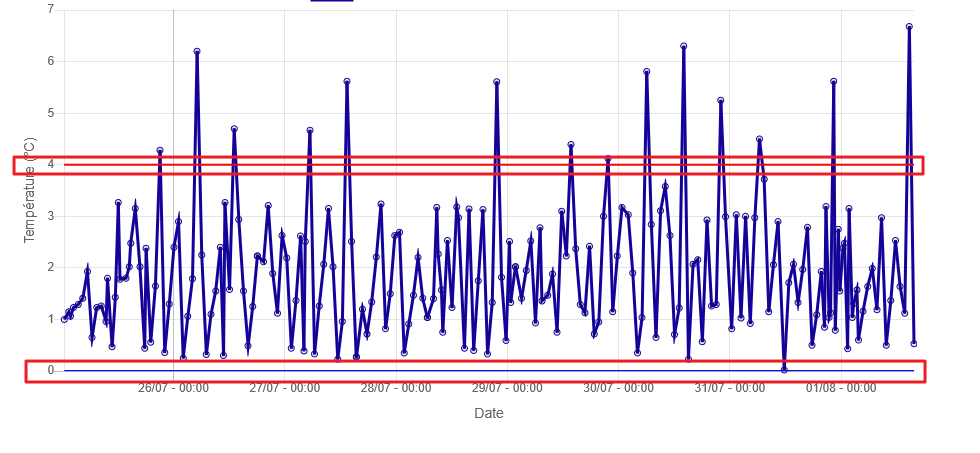The width and height of the screenshot is (980, 453).
Task: Click the 5.6°C peak just before 01/08
Action: [x=833, y=82]
